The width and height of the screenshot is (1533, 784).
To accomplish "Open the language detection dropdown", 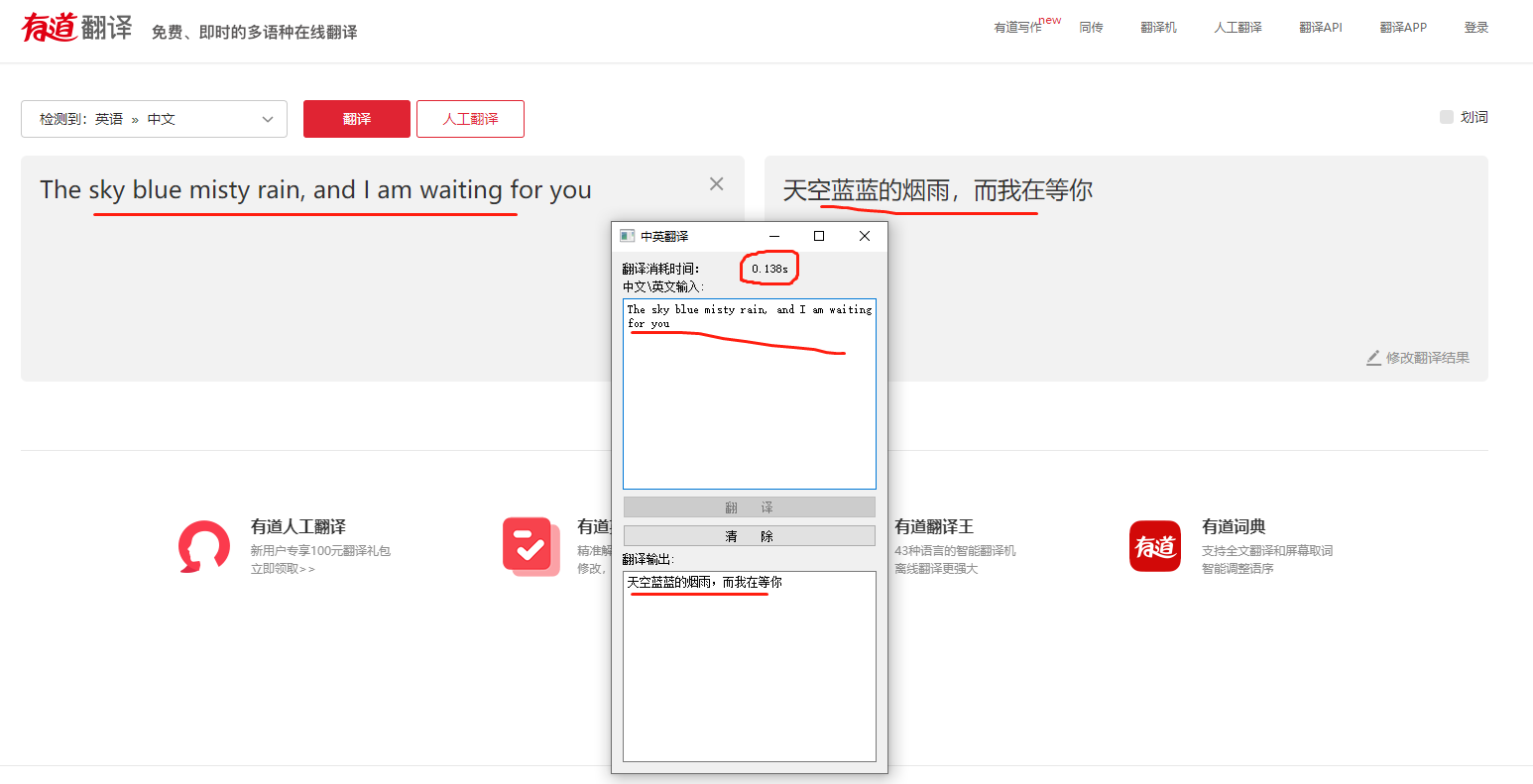I will pos(154,119).
